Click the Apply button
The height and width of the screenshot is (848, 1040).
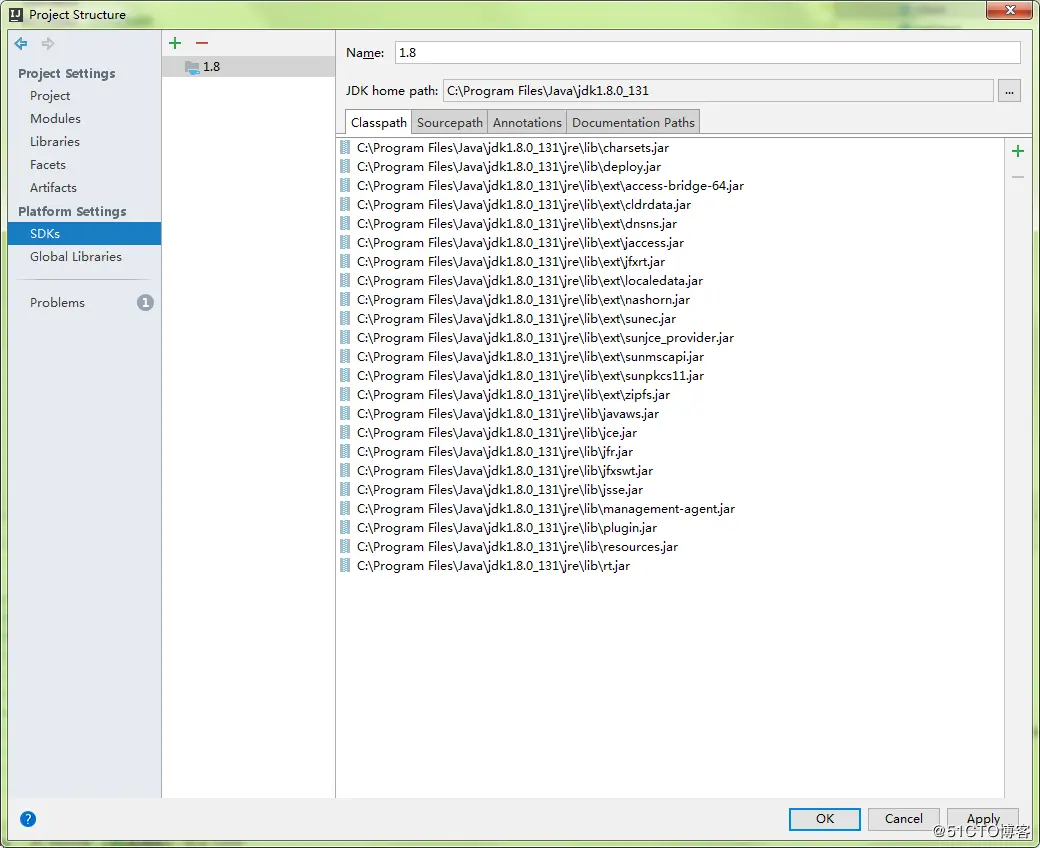(x=983, y=819)
